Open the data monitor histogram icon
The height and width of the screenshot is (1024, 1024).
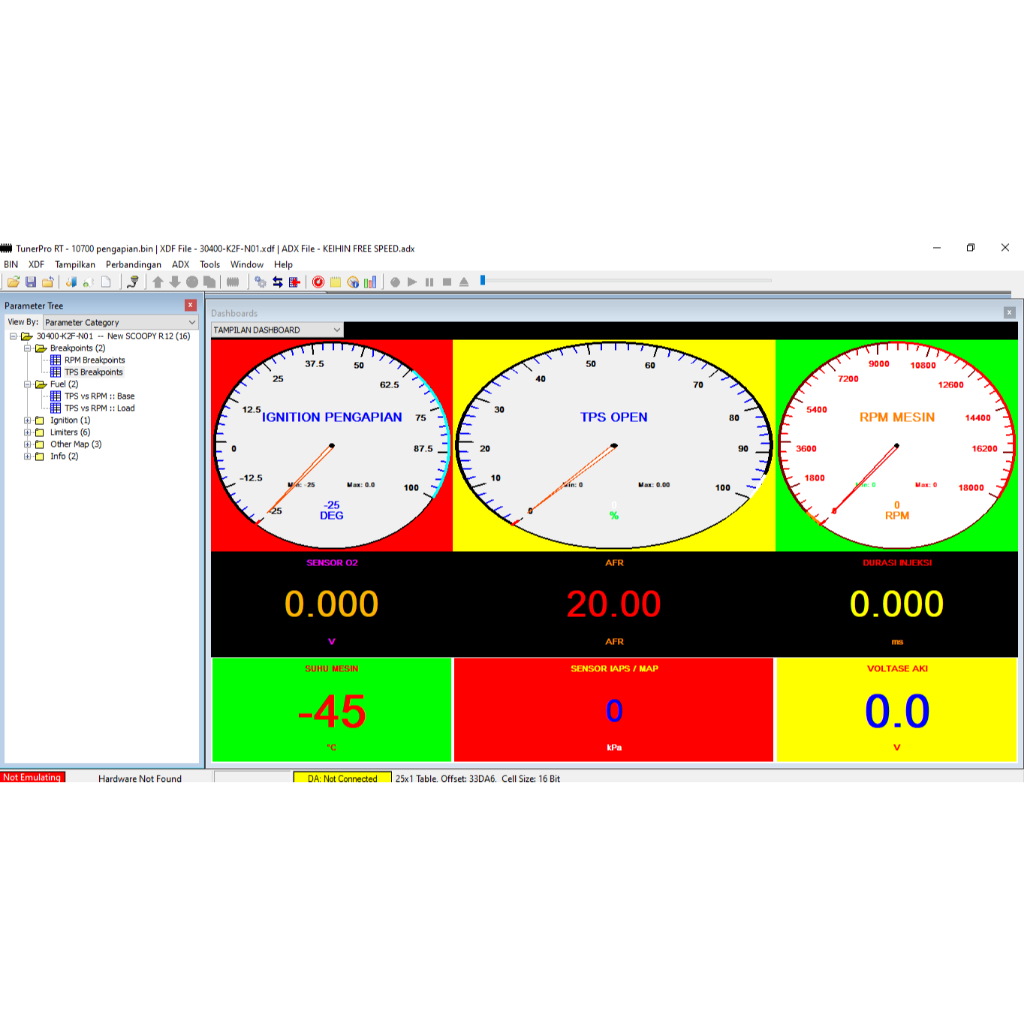click(370, 282)
